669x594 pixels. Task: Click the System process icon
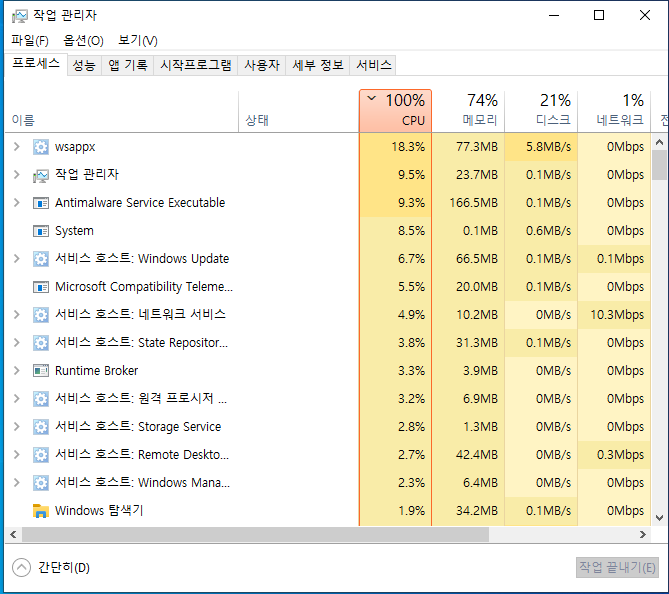[x=41, y=231]
